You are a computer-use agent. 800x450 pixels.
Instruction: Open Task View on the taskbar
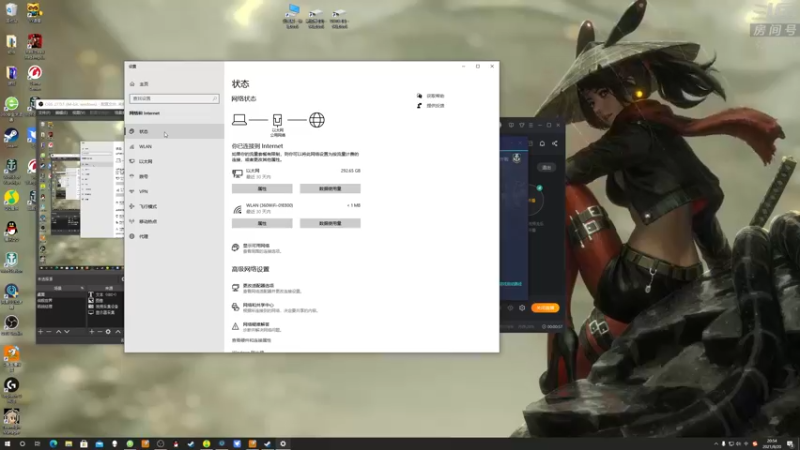37,444
